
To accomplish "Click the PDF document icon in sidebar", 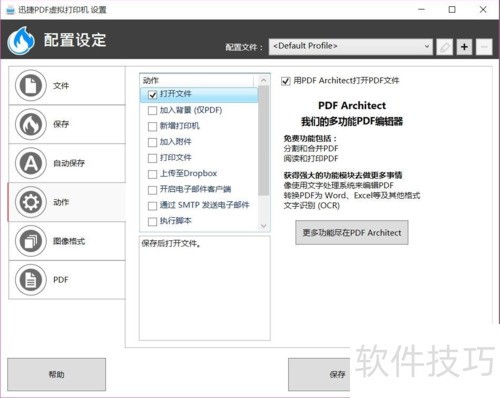I will pos(30,280).
